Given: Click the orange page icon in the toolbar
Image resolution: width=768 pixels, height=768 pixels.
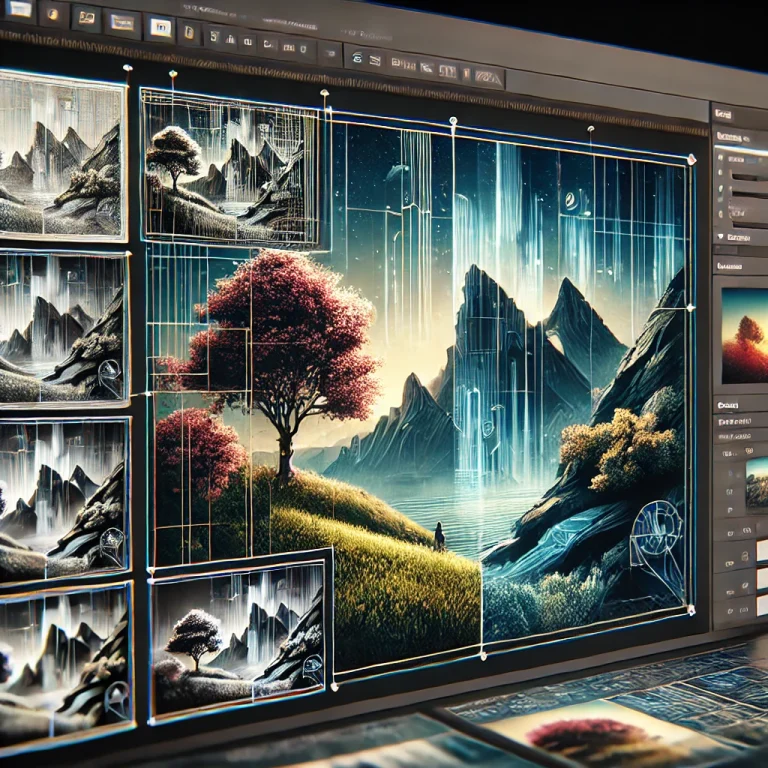Looking at the screenshot, I should 189,33.
